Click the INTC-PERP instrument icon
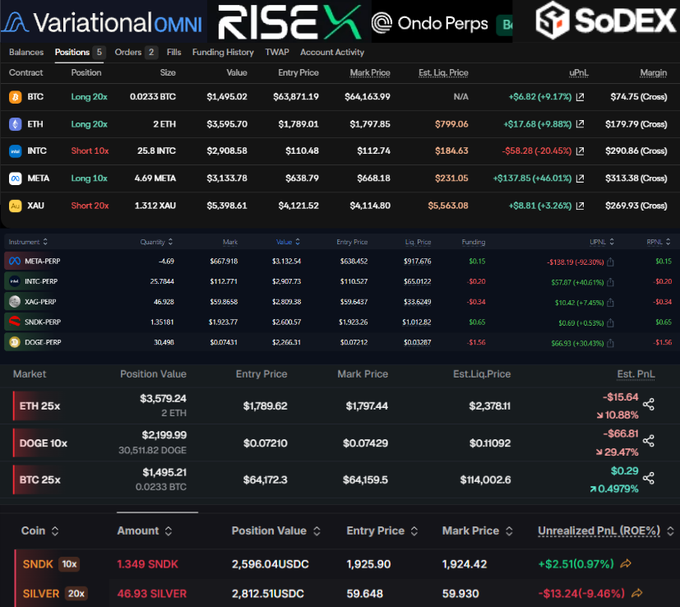Screen dimensions: 680x607 coord(15,281)
